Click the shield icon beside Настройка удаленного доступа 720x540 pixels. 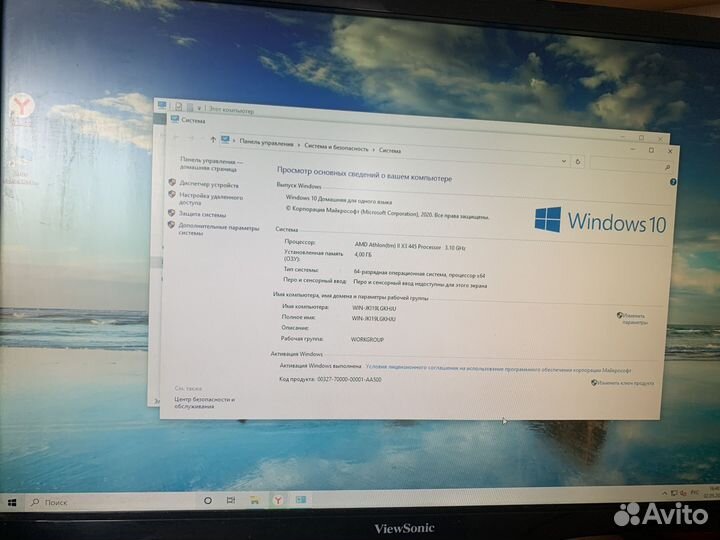(172, 195)
